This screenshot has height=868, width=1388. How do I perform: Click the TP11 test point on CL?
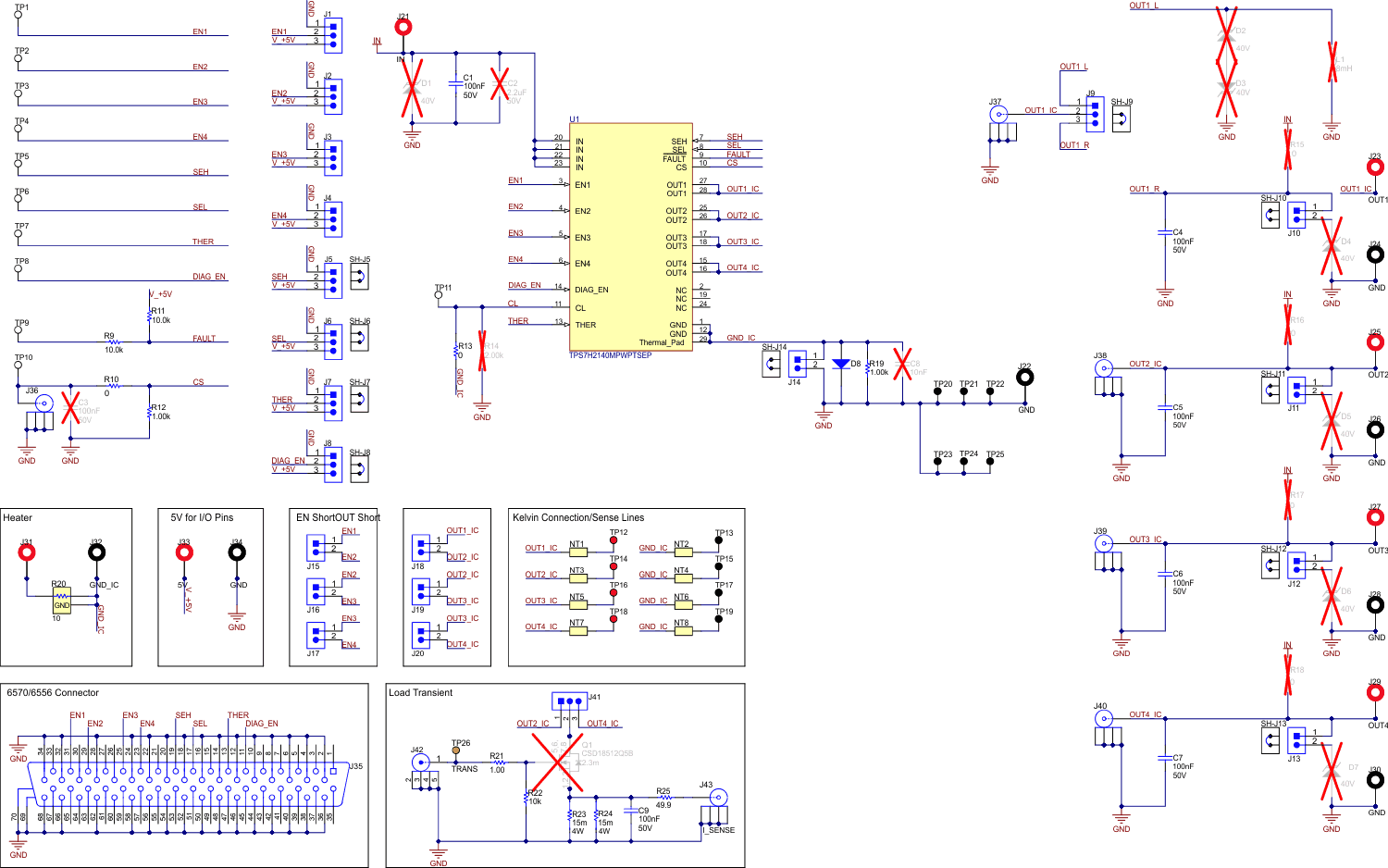(438, 296)
